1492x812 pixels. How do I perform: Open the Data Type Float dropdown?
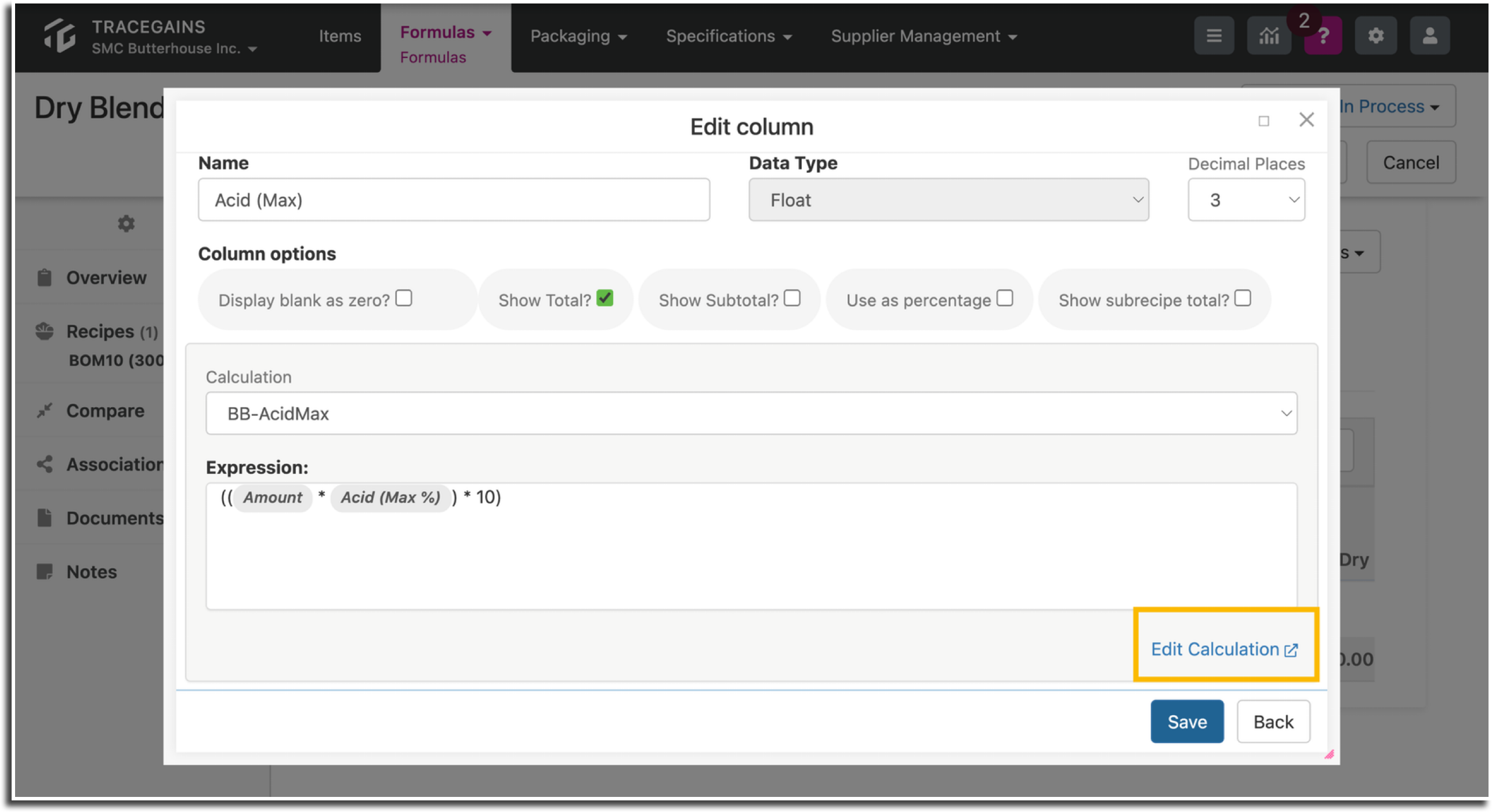(x=948, y=200)
